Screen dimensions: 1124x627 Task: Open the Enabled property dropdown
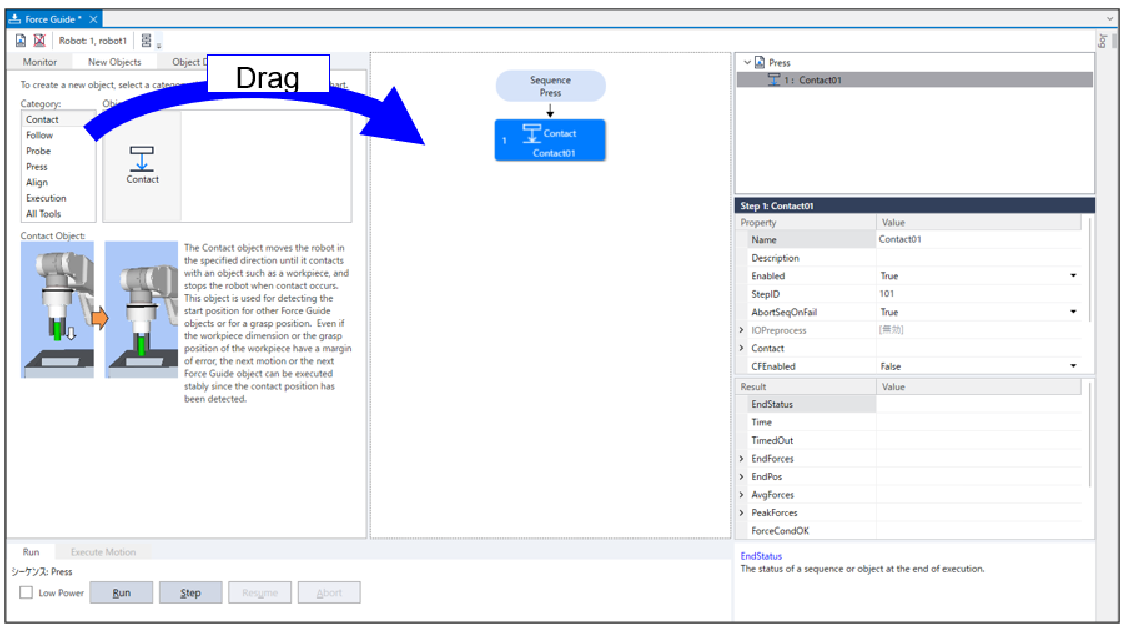1073,276
